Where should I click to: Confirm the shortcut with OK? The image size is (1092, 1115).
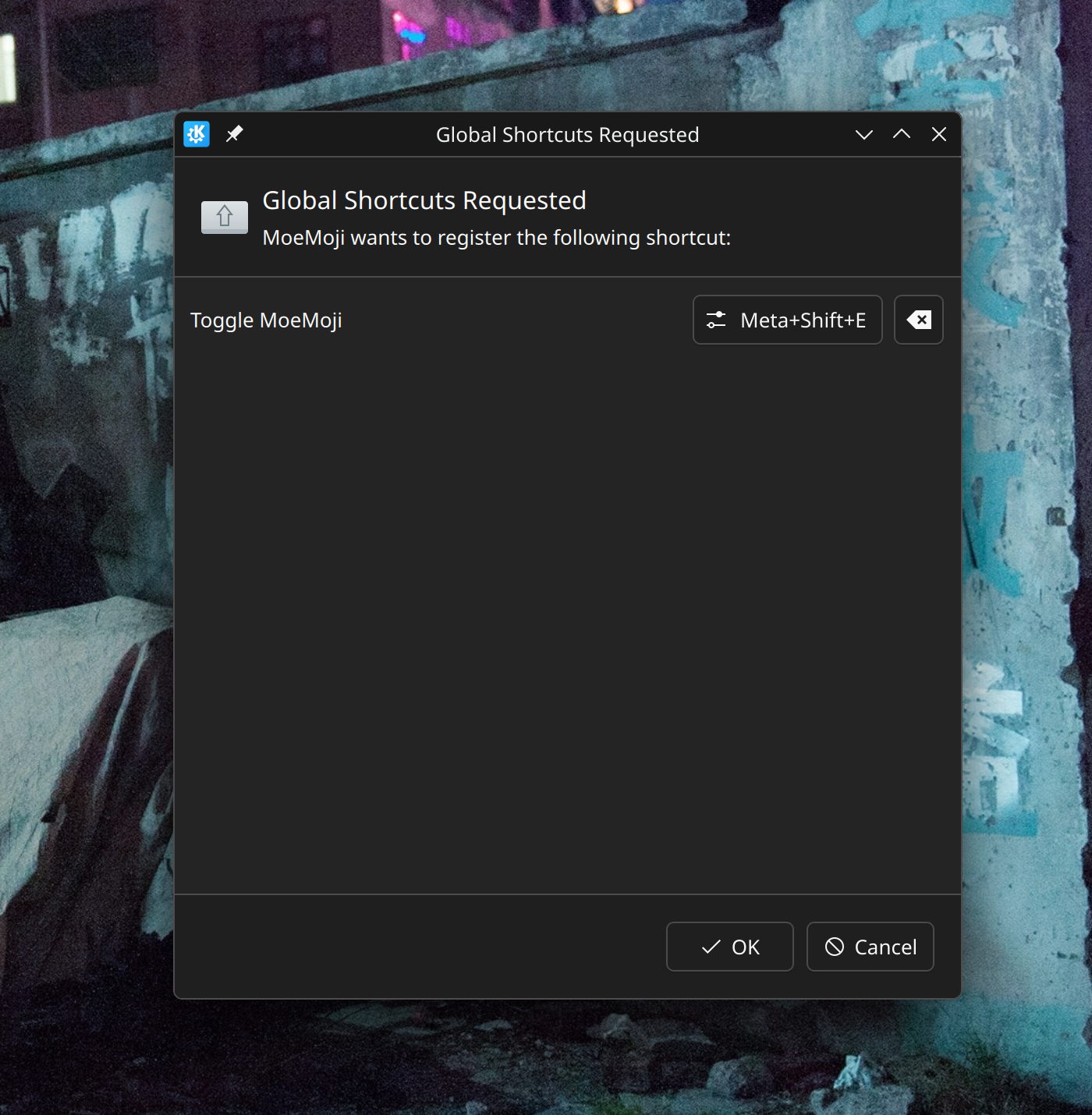pos(730,947)
